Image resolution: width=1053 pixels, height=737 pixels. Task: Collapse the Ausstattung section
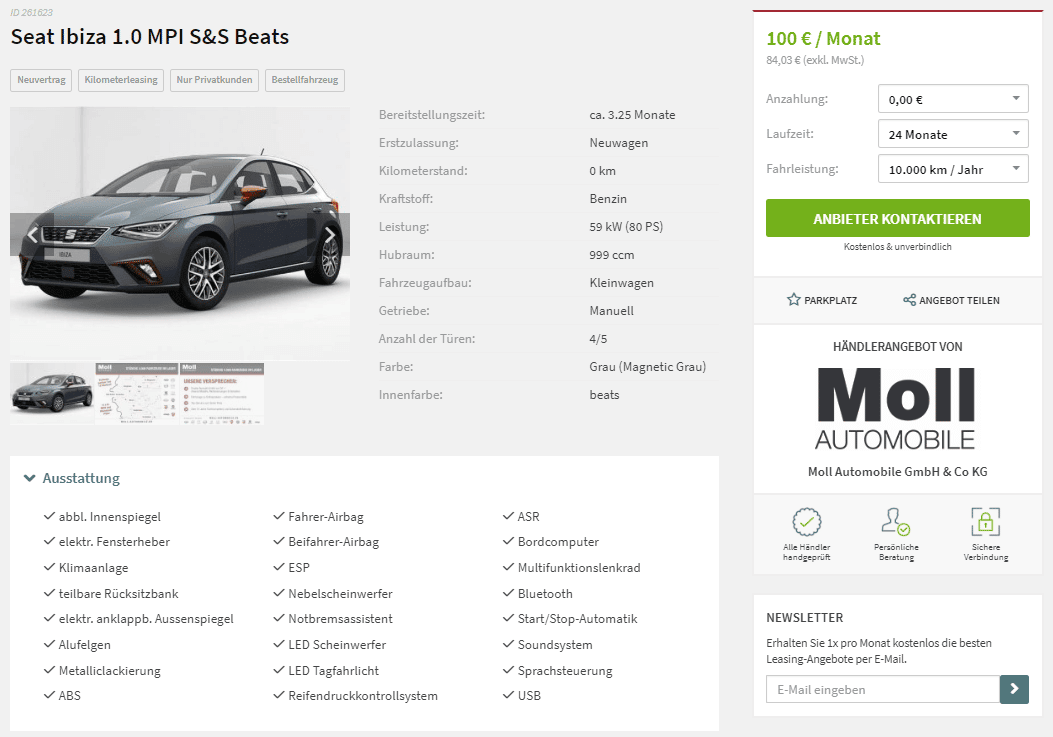click(72, 478)
